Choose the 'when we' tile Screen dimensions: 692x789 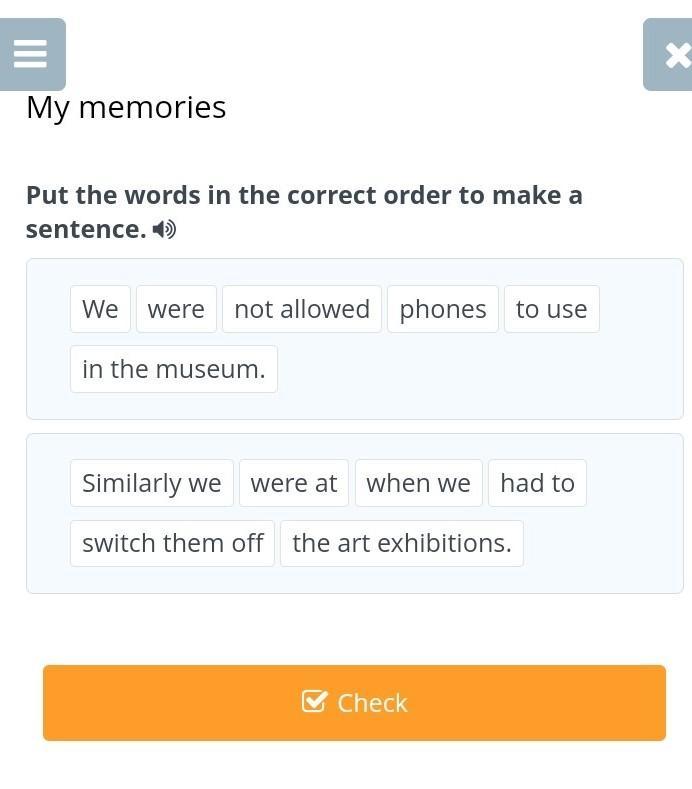point(418,483)
